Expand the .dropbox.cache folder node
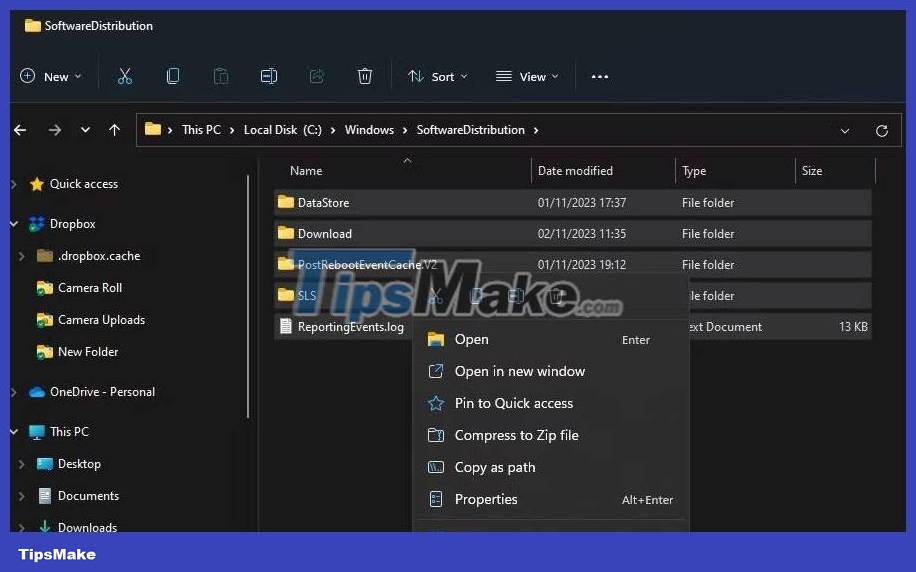This screenshot has height=572, width=916. [22, 256]
